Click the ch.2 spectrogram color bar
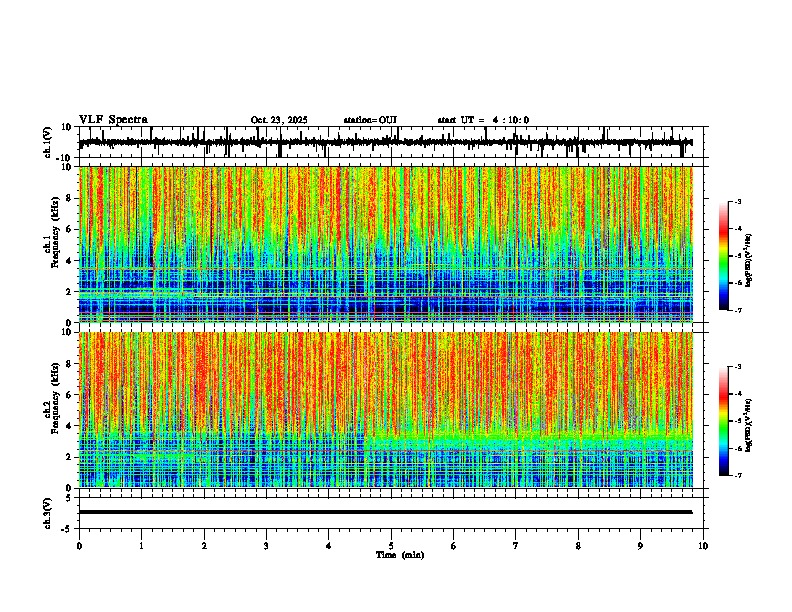The width and height of the screenshot is (792, 612). [724, 421]
